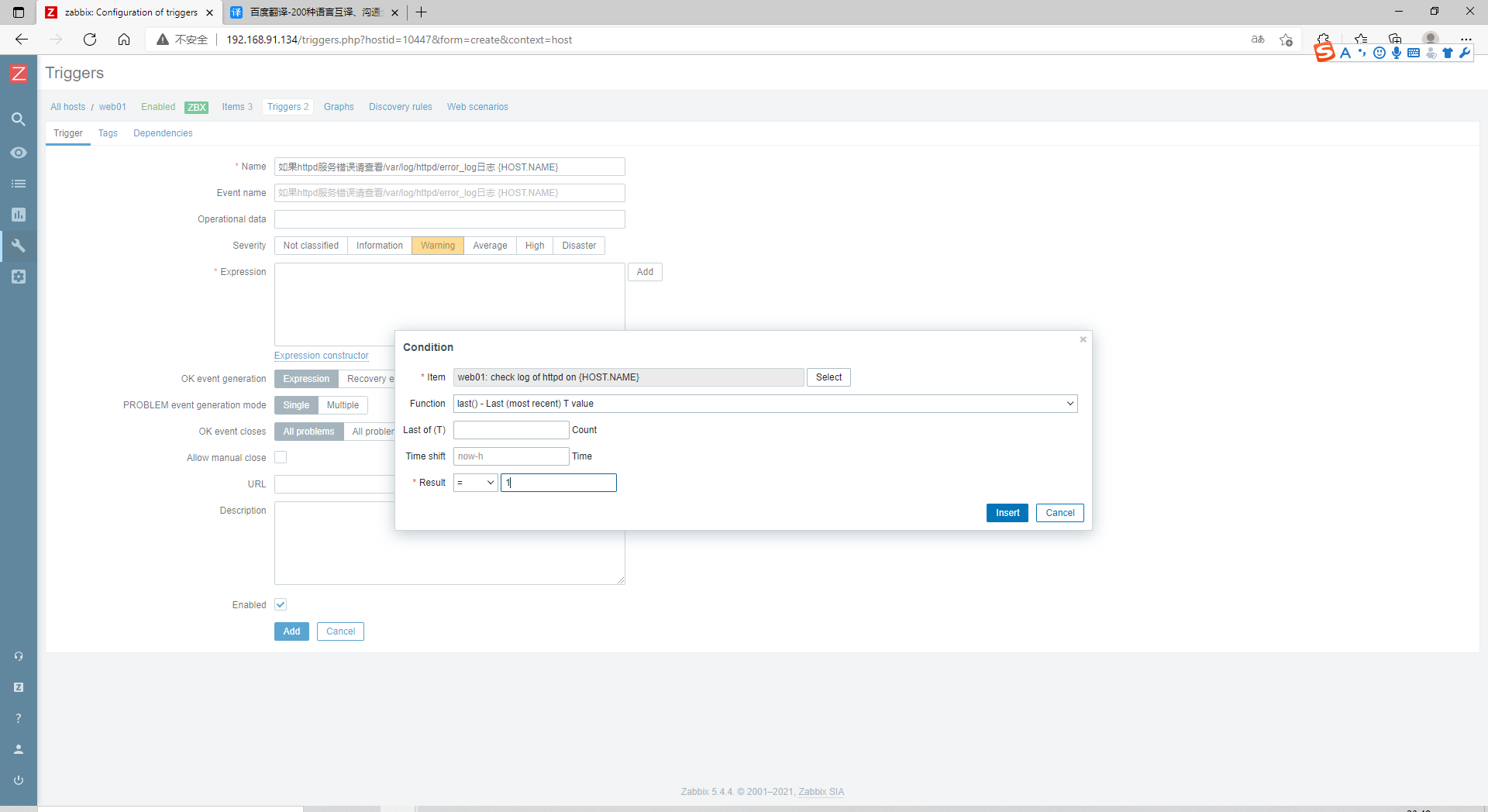
Task: Switch to the Dependencies tab
Action: tap(163, 133)
